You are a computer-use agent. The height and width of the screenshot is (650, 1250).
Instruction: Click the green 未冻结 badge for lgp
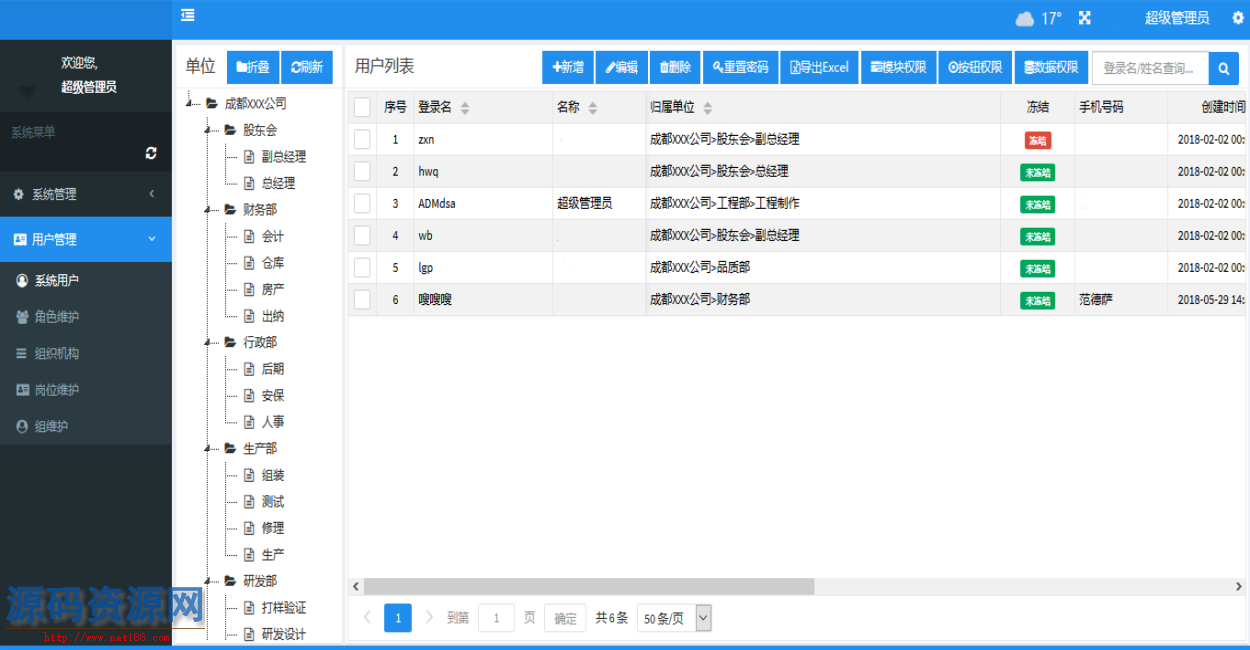click(1038, 269)
